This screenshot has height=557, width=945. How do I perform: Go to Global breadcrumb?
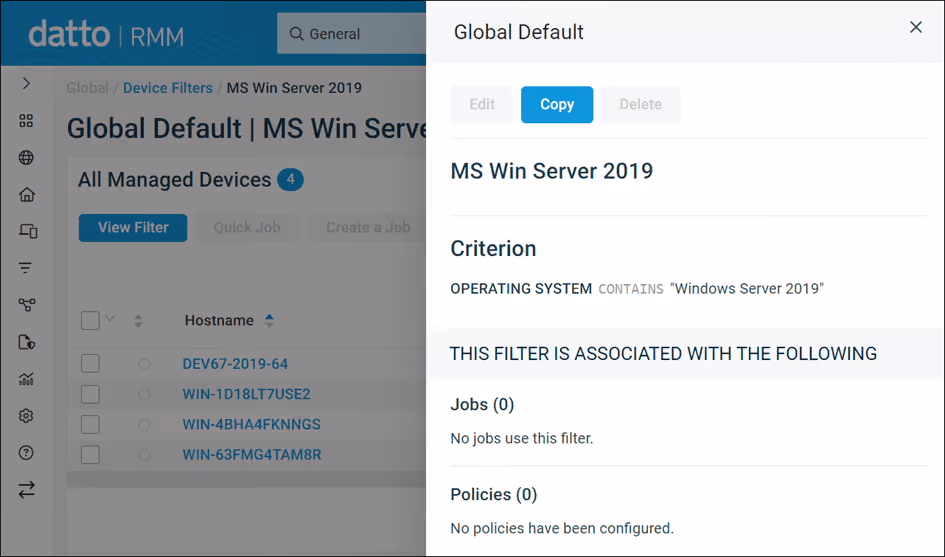[x=87, y=88]
